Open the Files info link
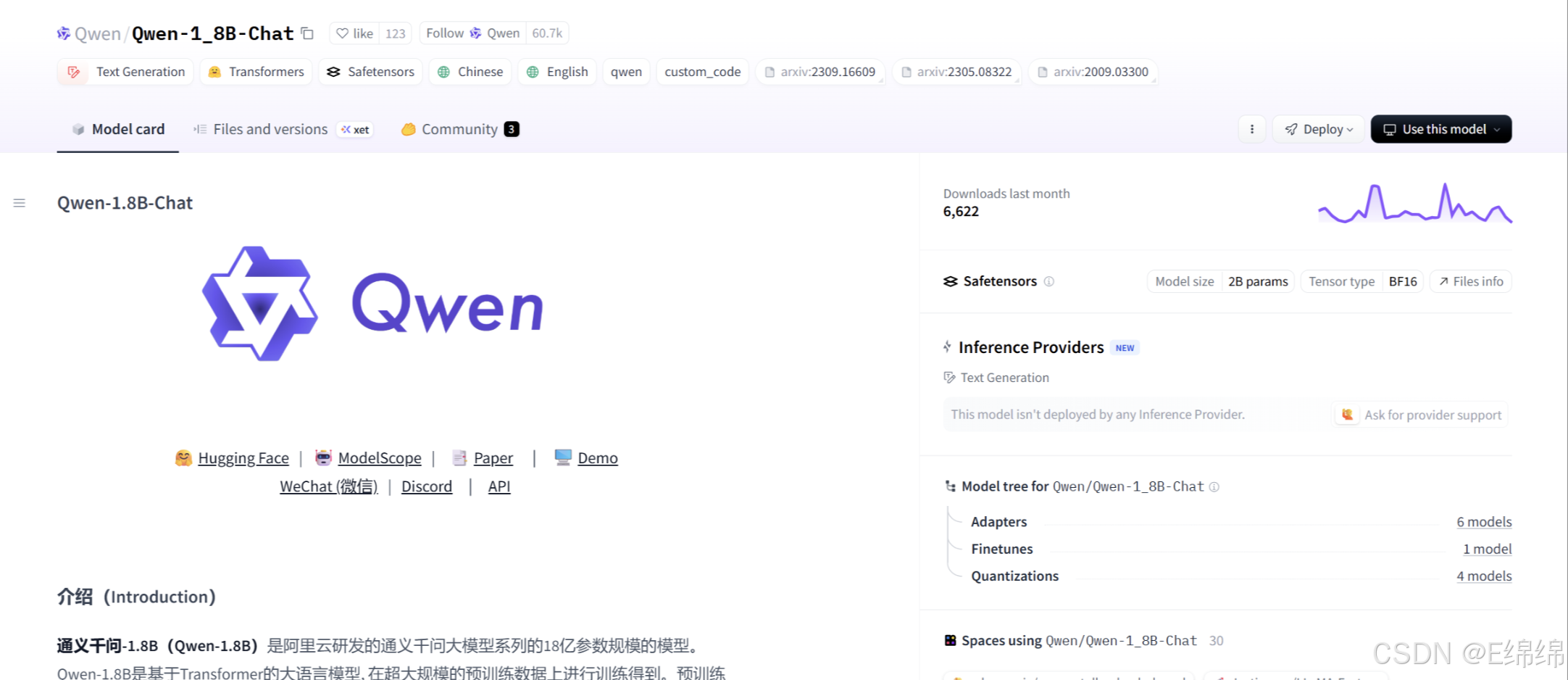The image size is (1568, 680). [1470, 281]
